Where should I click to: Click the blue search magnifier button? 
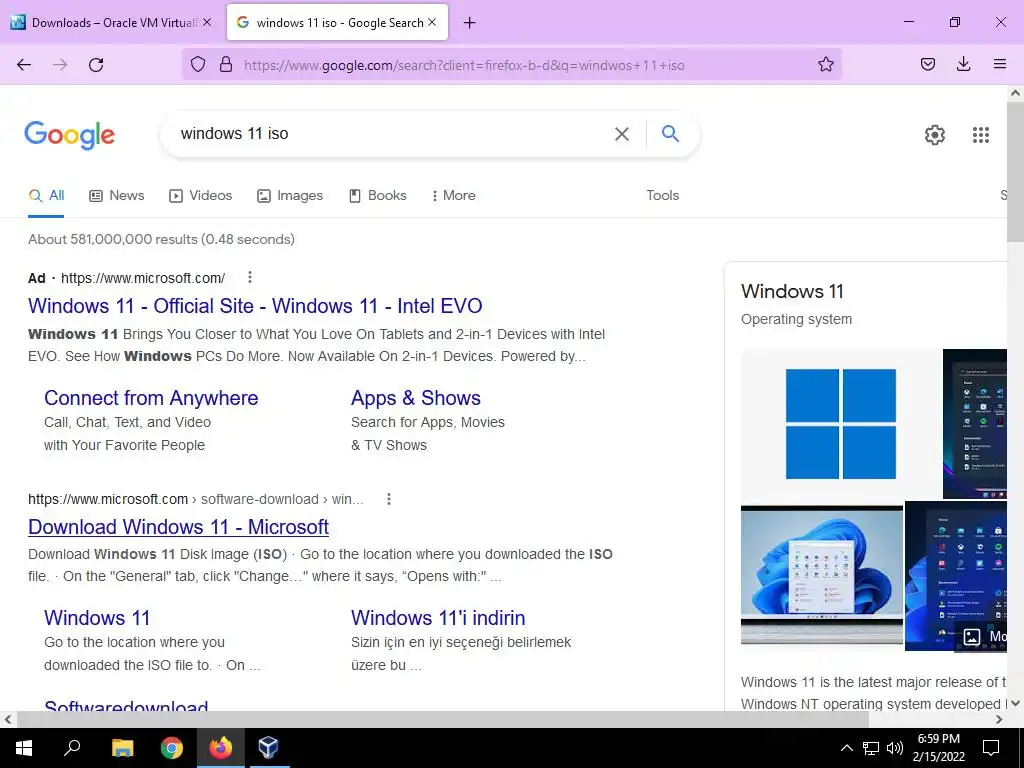[670, 134]
